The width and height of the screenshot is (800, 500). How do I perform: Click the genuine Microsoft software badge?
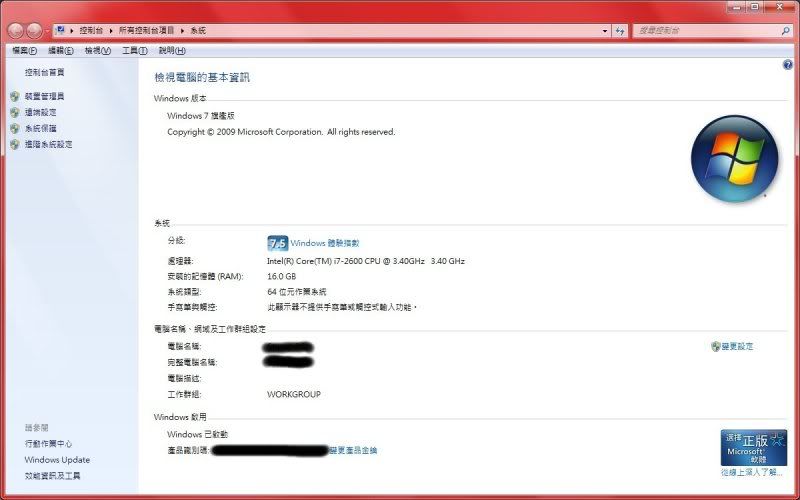(x=753, y=447)
